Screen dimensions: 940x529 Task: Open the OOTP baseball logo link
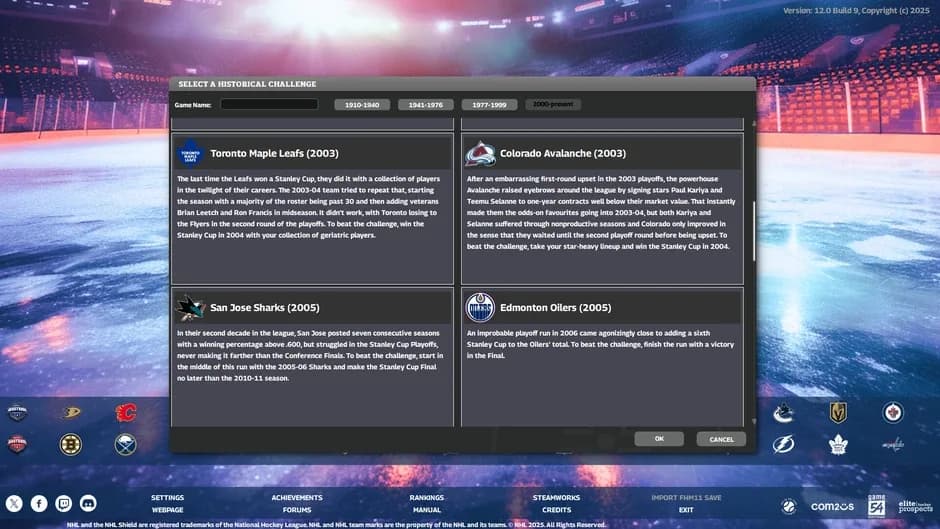(789, 506)
